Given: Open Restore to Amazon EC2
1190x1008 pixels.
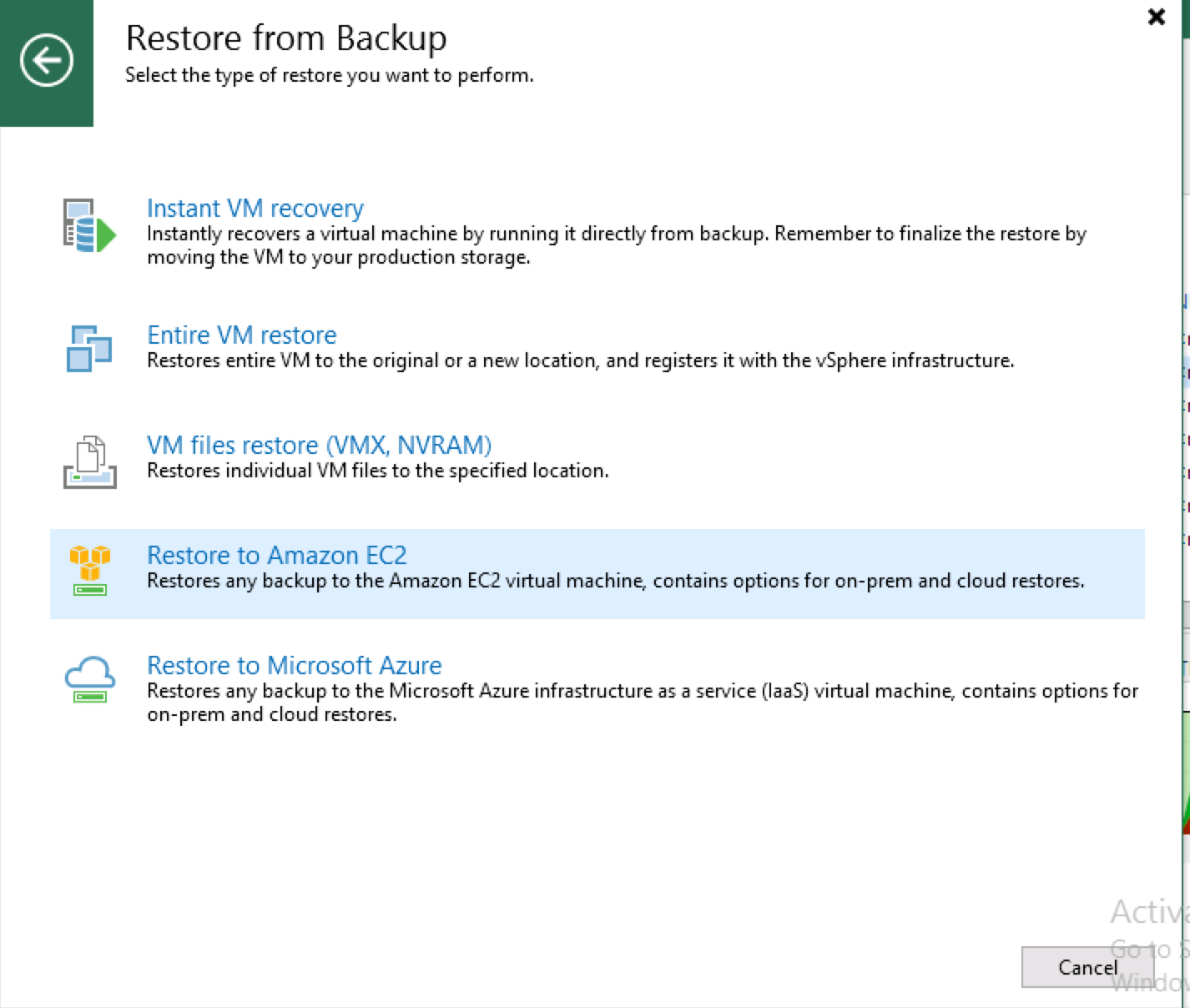Looking at the screenshot, I should 278,556.
